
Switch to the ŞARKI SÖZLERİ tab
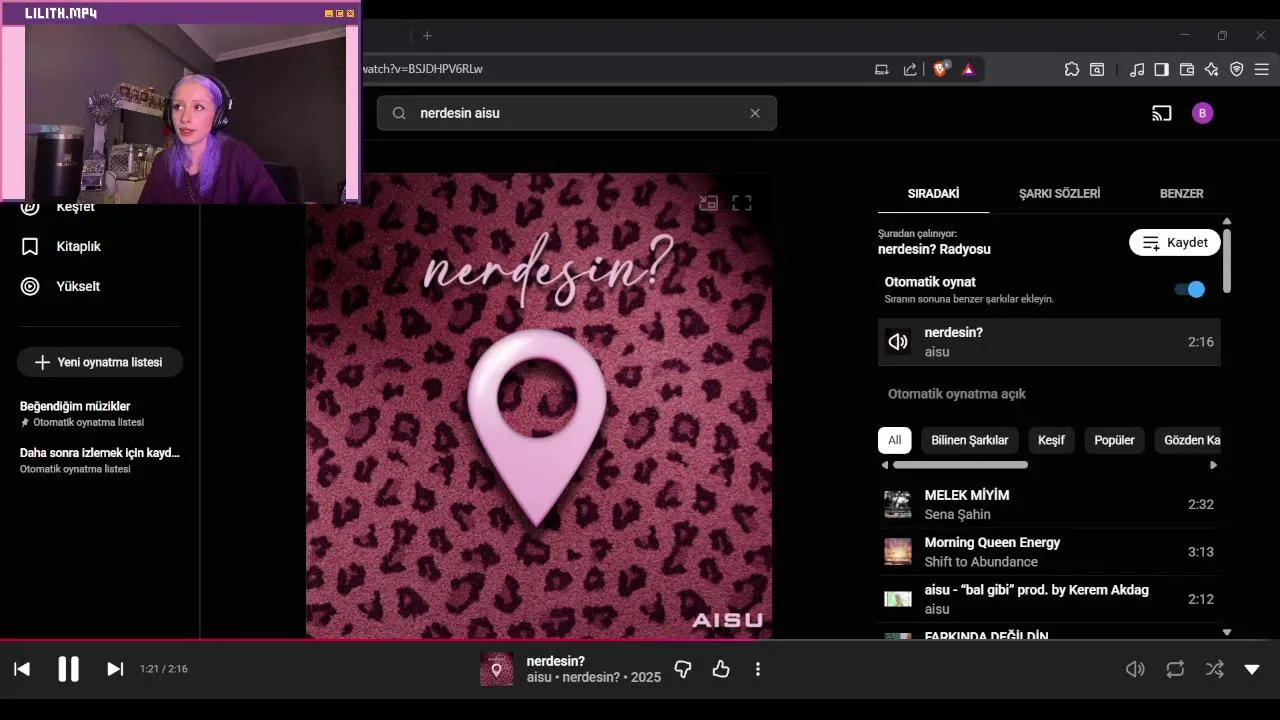[1059, 193]
